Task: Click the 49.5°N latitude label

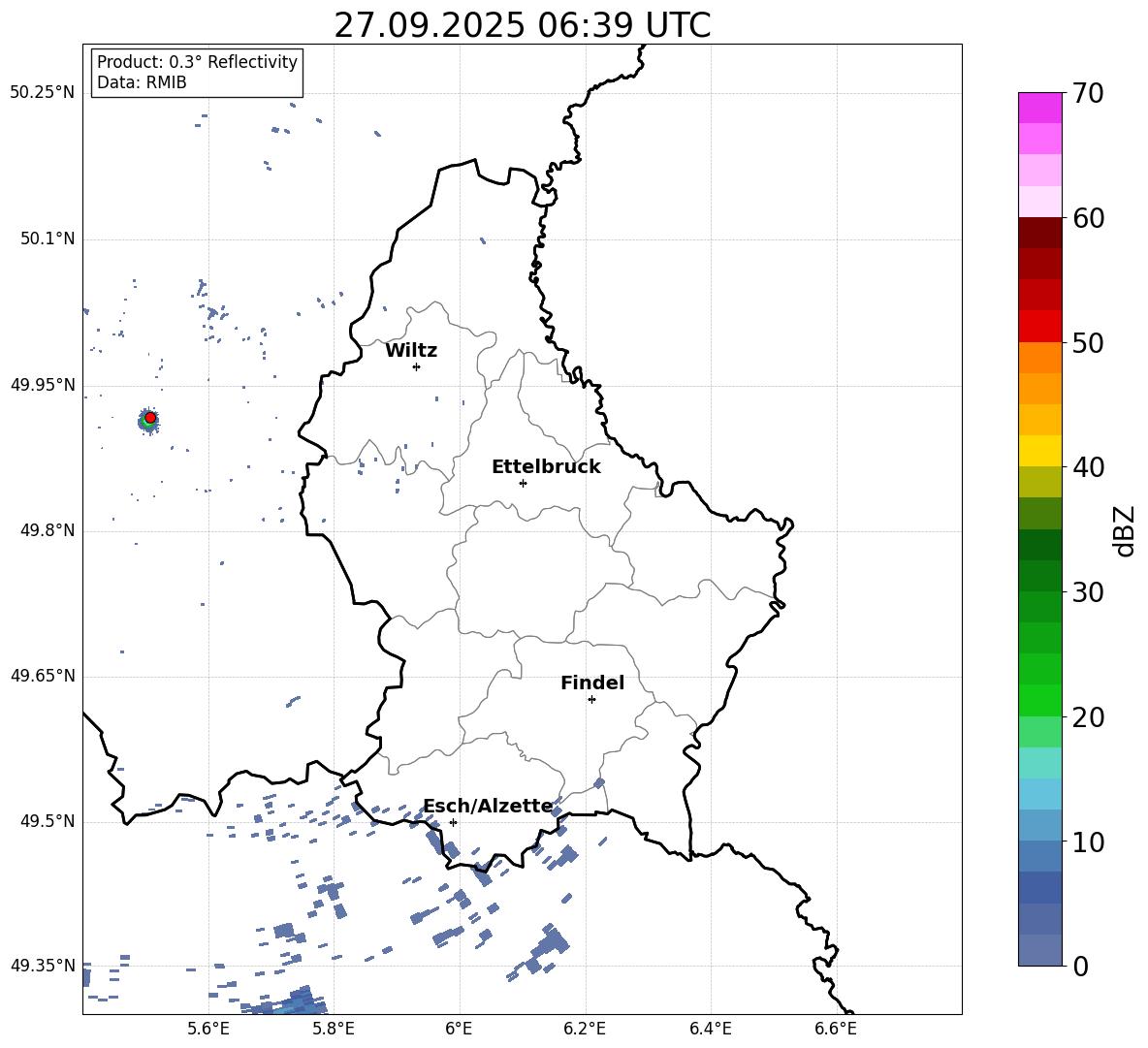Action: point(48,822)
